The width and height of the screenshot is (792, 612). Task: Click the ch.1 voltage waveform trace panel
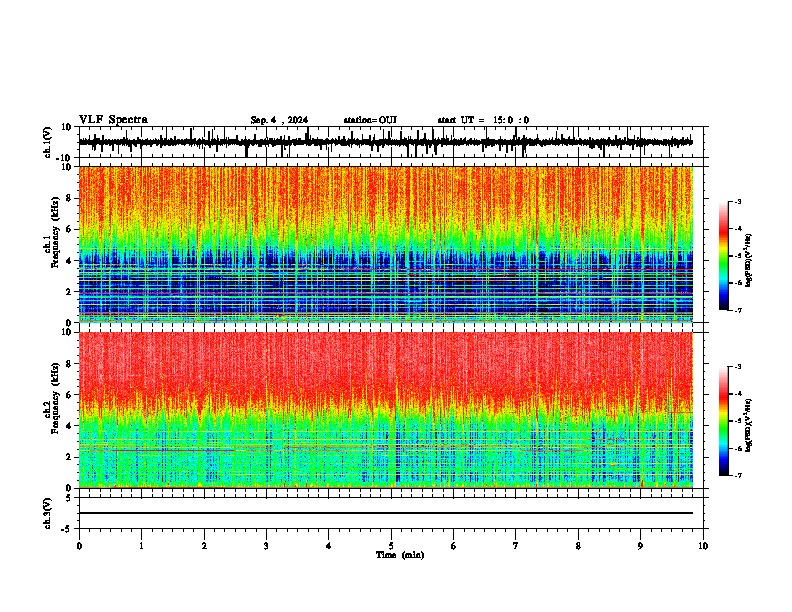pos(390,142)
